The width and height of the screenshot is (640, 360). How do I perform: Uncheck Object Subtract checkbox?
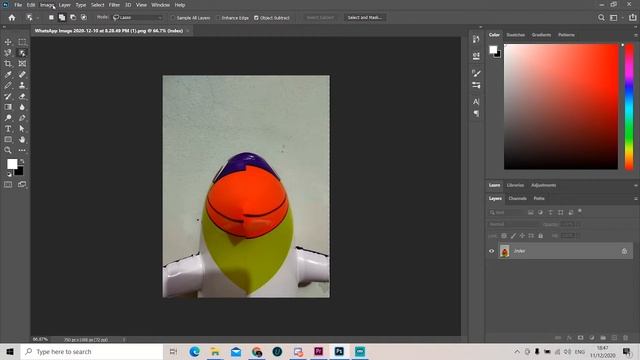256,18
